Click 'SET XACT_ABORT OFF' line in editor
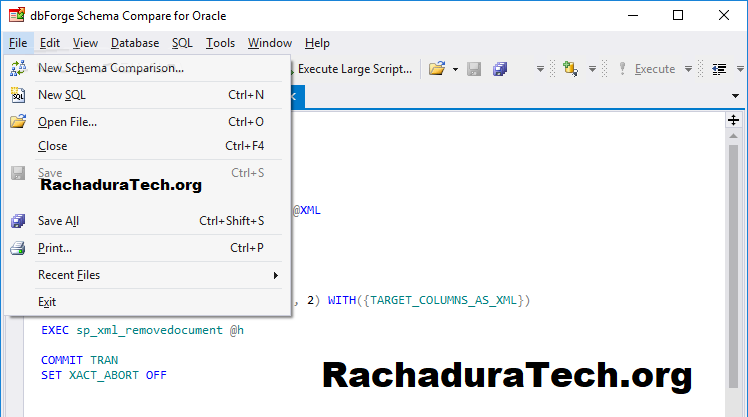Screen dimensions: 748x417 click(x=104, y=375)
